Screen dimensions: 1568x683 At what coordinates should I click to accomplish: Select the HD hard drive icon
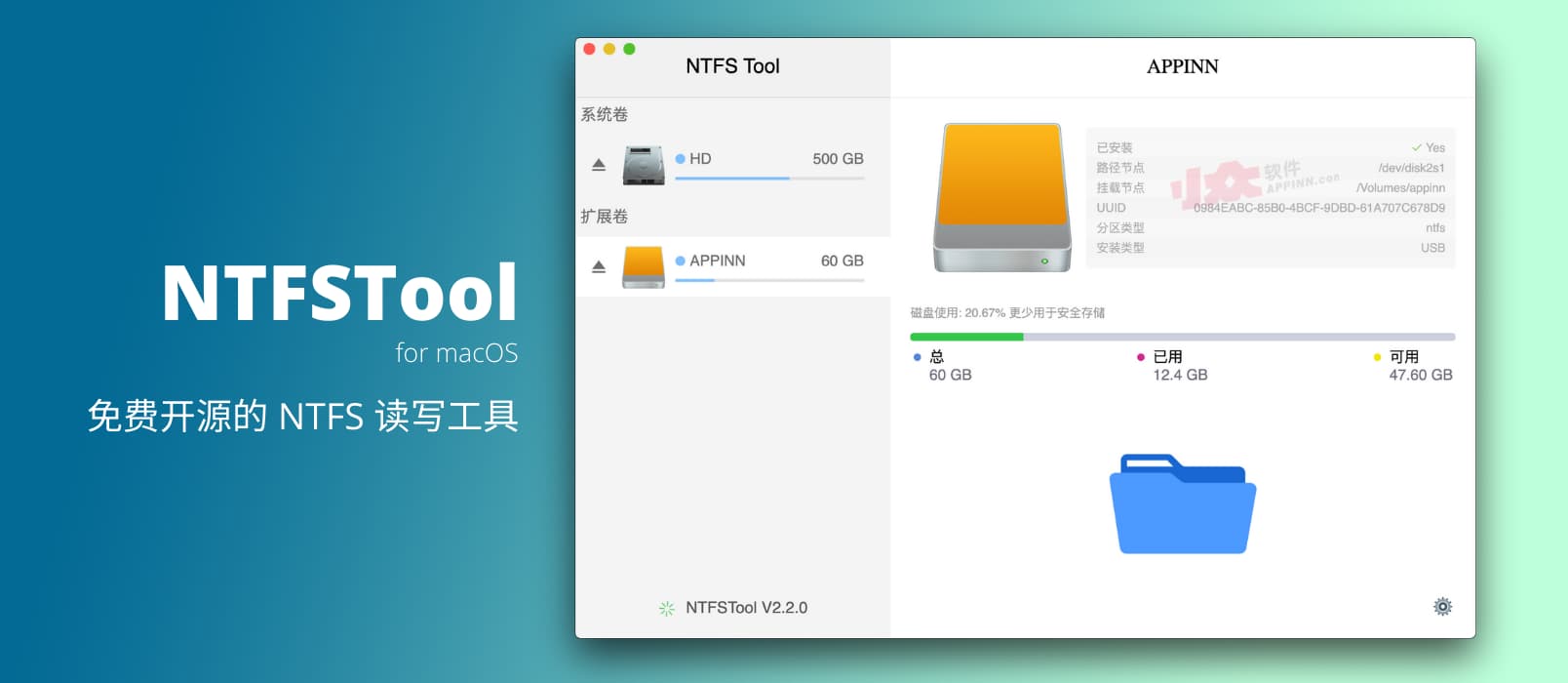644,165
